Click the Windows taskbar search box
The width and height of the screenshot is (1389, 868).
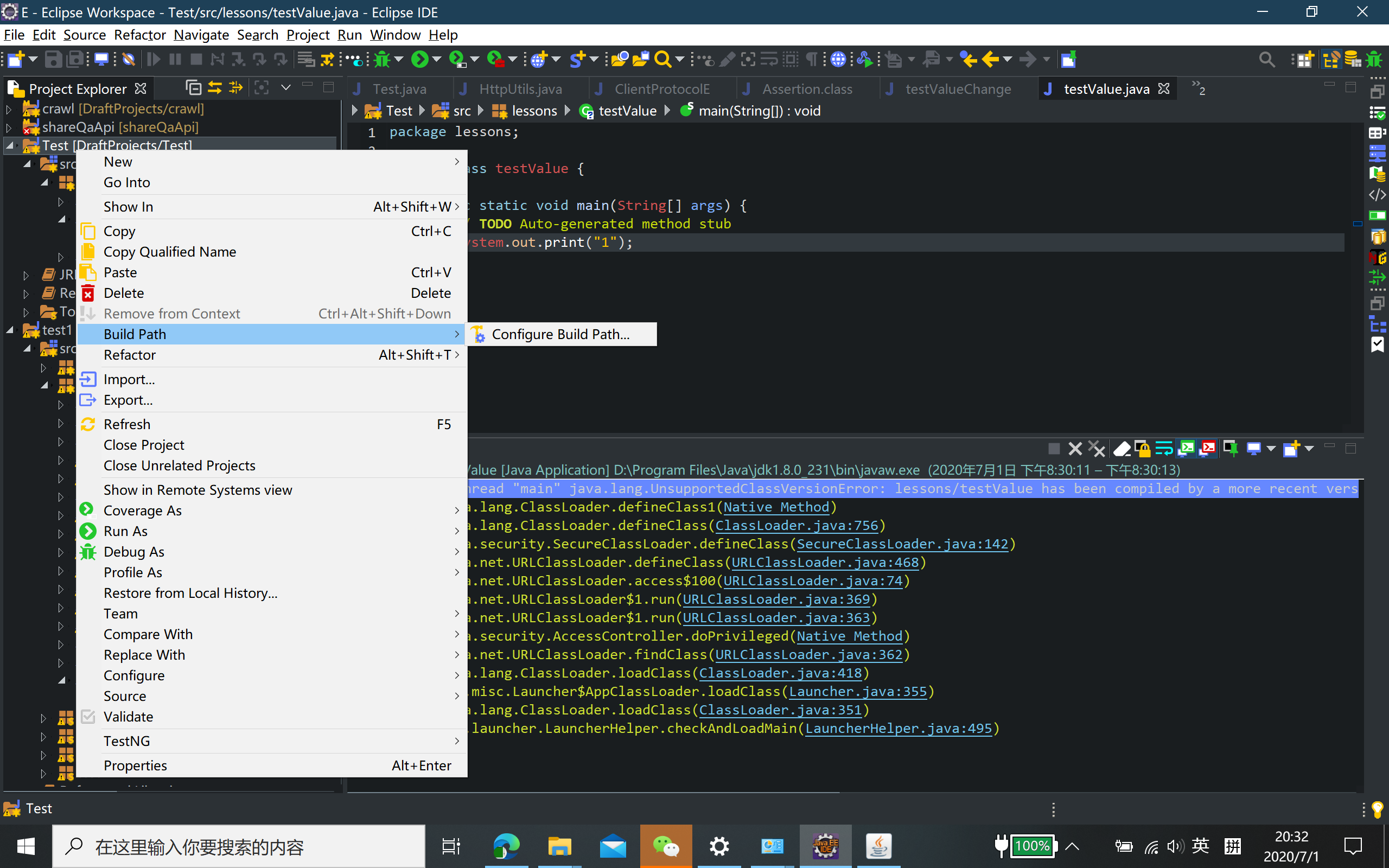pyautogui.click(x=238, y=846)
